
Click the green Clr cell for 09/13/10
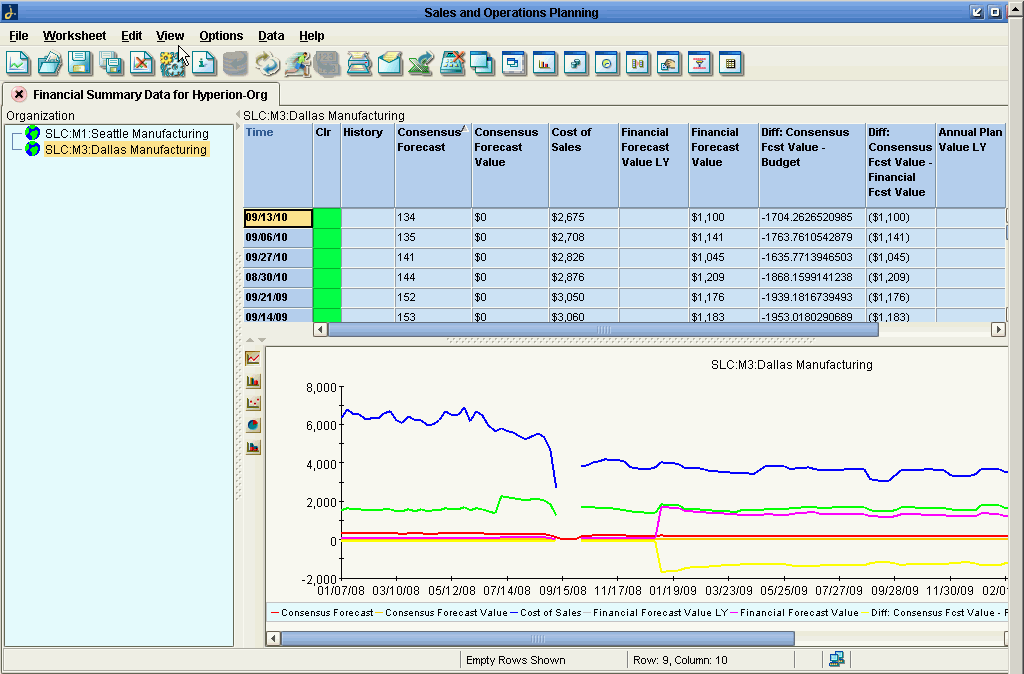327,218
